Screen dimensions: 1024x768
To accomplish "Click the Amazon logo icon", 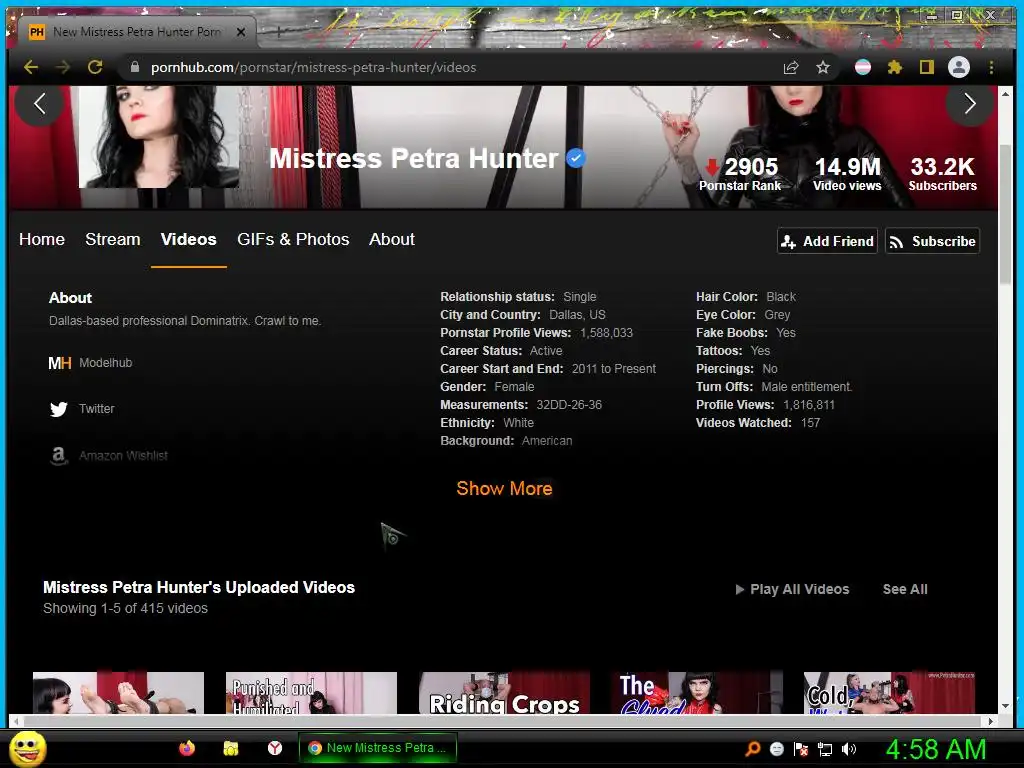I will coord(59,455).
